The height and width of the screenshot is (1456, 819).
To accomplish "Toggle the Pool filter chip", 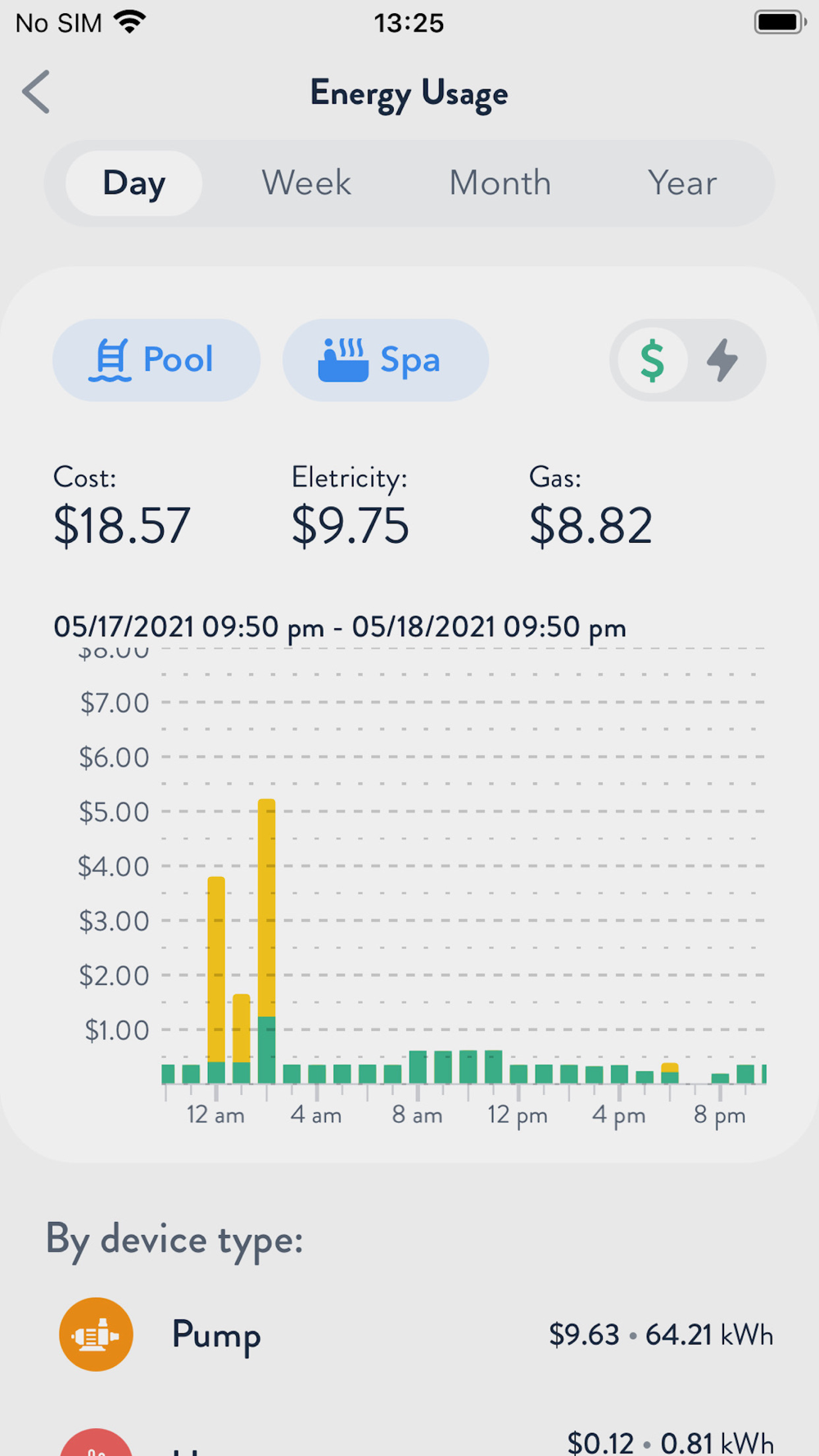I will coord(156,360).
